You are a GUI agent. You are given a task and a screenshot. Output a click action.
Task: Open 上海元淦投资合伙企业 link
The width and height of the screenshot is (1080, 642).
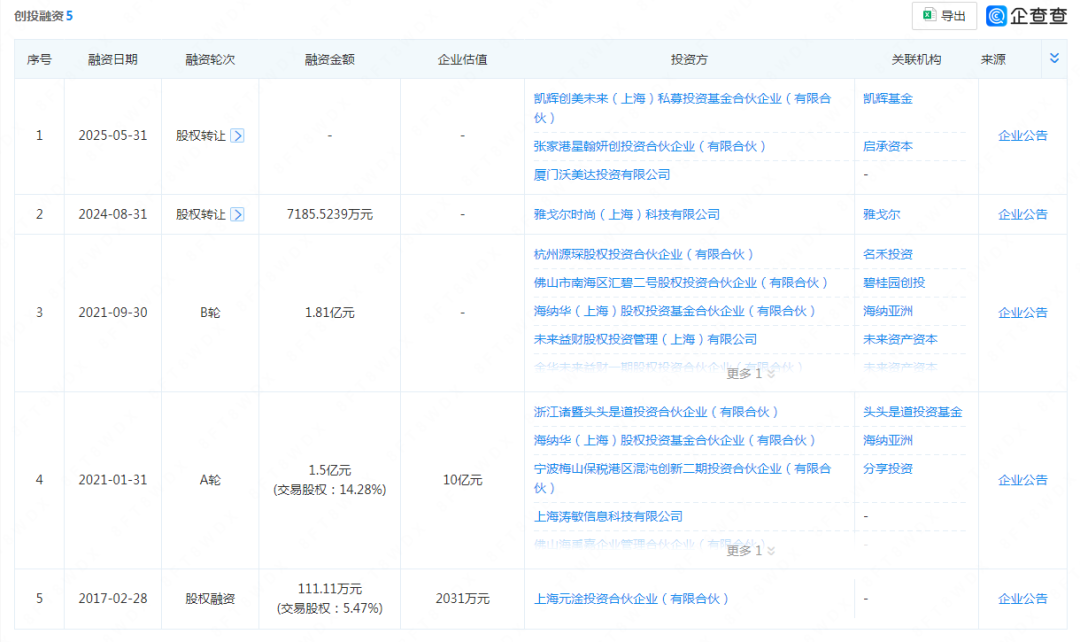631,599
